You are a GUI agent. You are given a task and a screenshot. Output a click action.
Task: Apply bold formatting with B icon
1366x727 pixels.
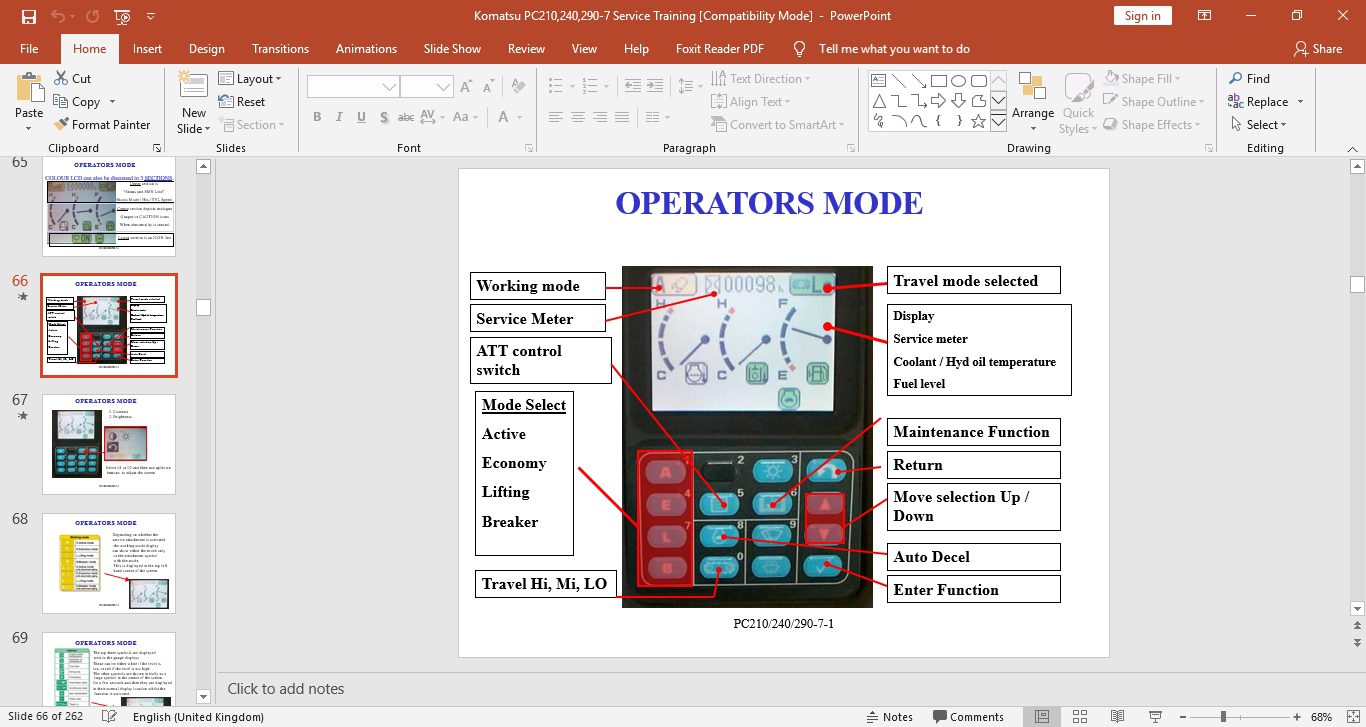point(317,117)
